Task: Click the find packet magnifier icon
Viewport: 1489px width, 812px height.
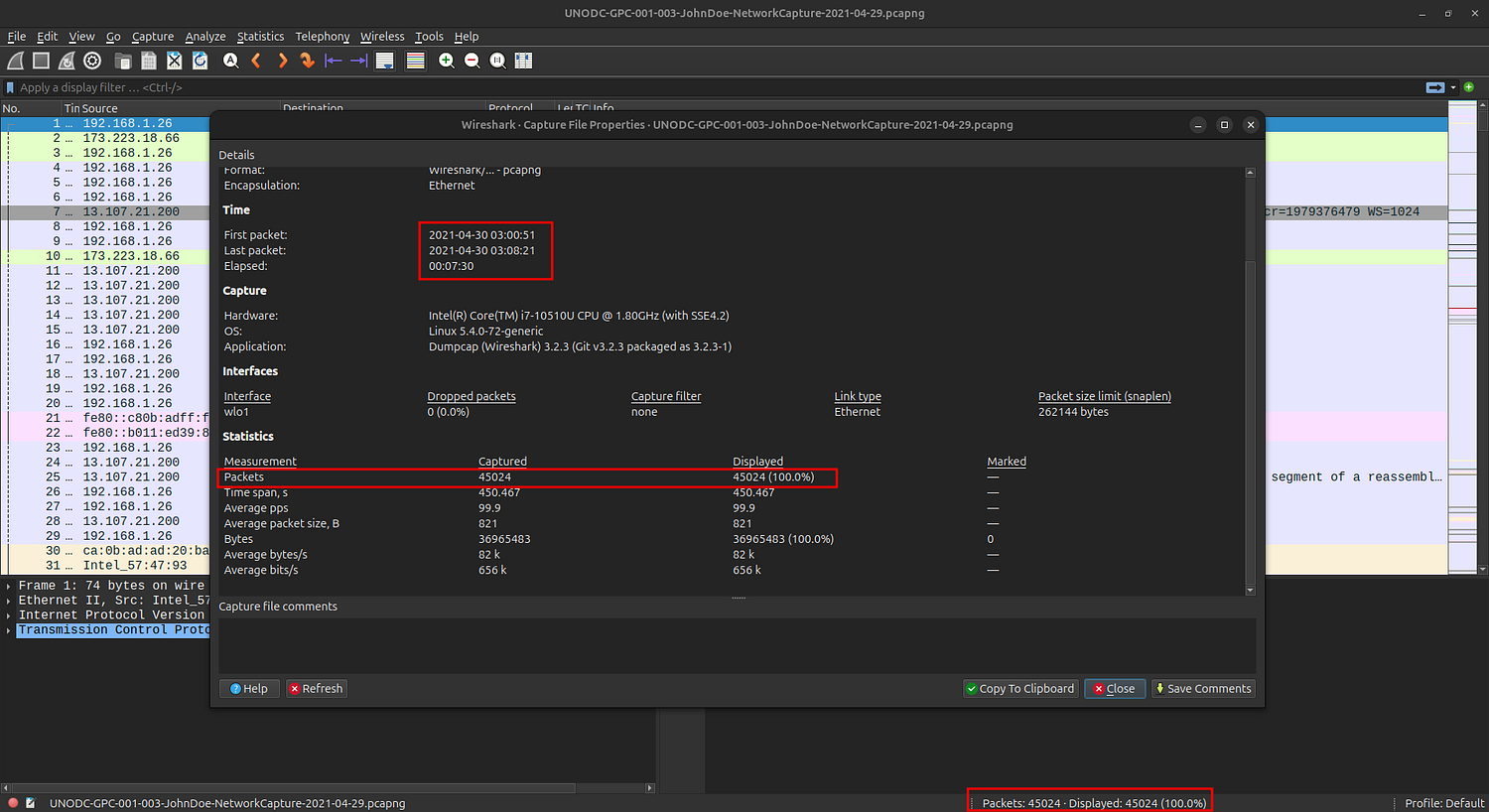Action: pyautogui.click(x=230, y=61)
